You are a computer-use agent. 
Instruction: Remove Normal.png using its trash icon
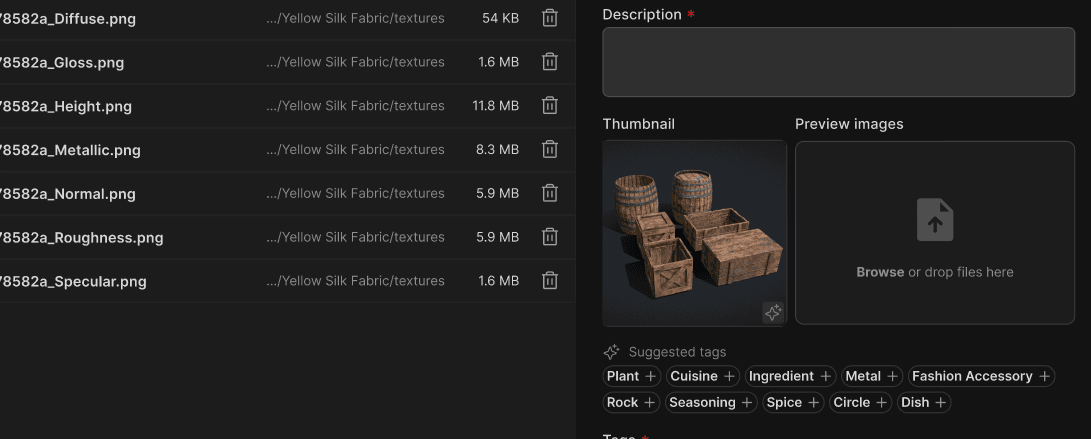pos(549,194)
